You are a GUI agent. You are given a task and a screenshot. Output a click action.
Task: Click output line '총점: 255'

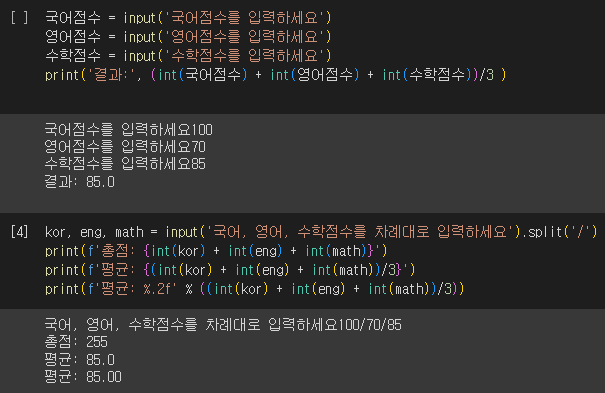pyautogui.click(x=76, y=342)
